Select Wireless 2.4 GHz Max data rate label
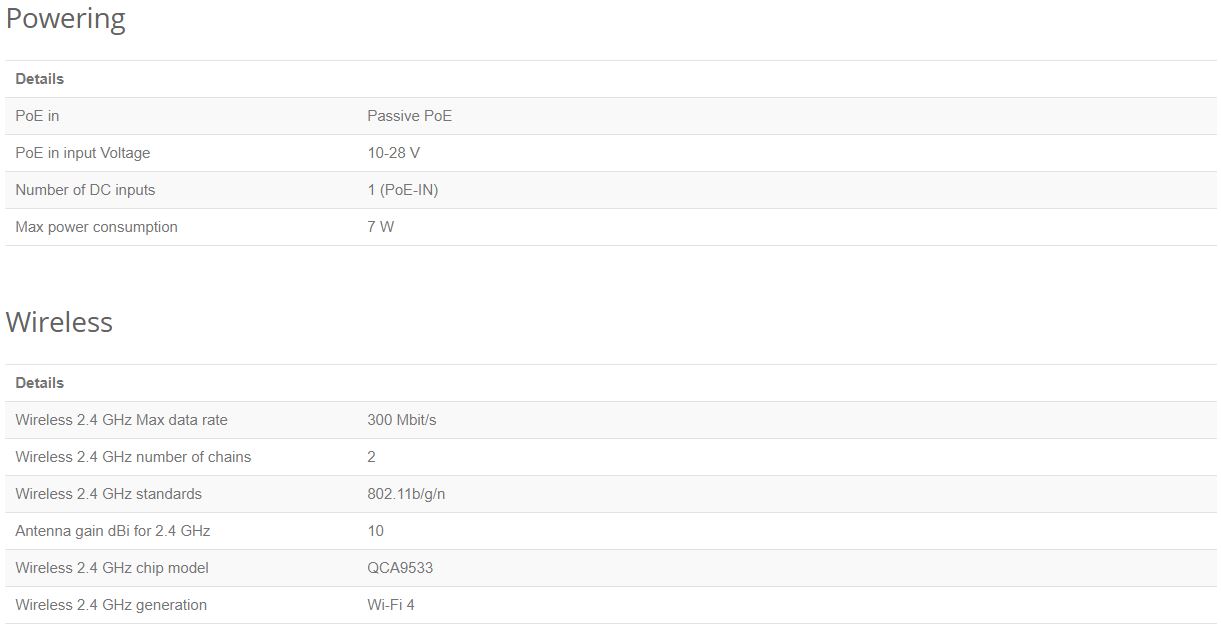 point(121,420)
